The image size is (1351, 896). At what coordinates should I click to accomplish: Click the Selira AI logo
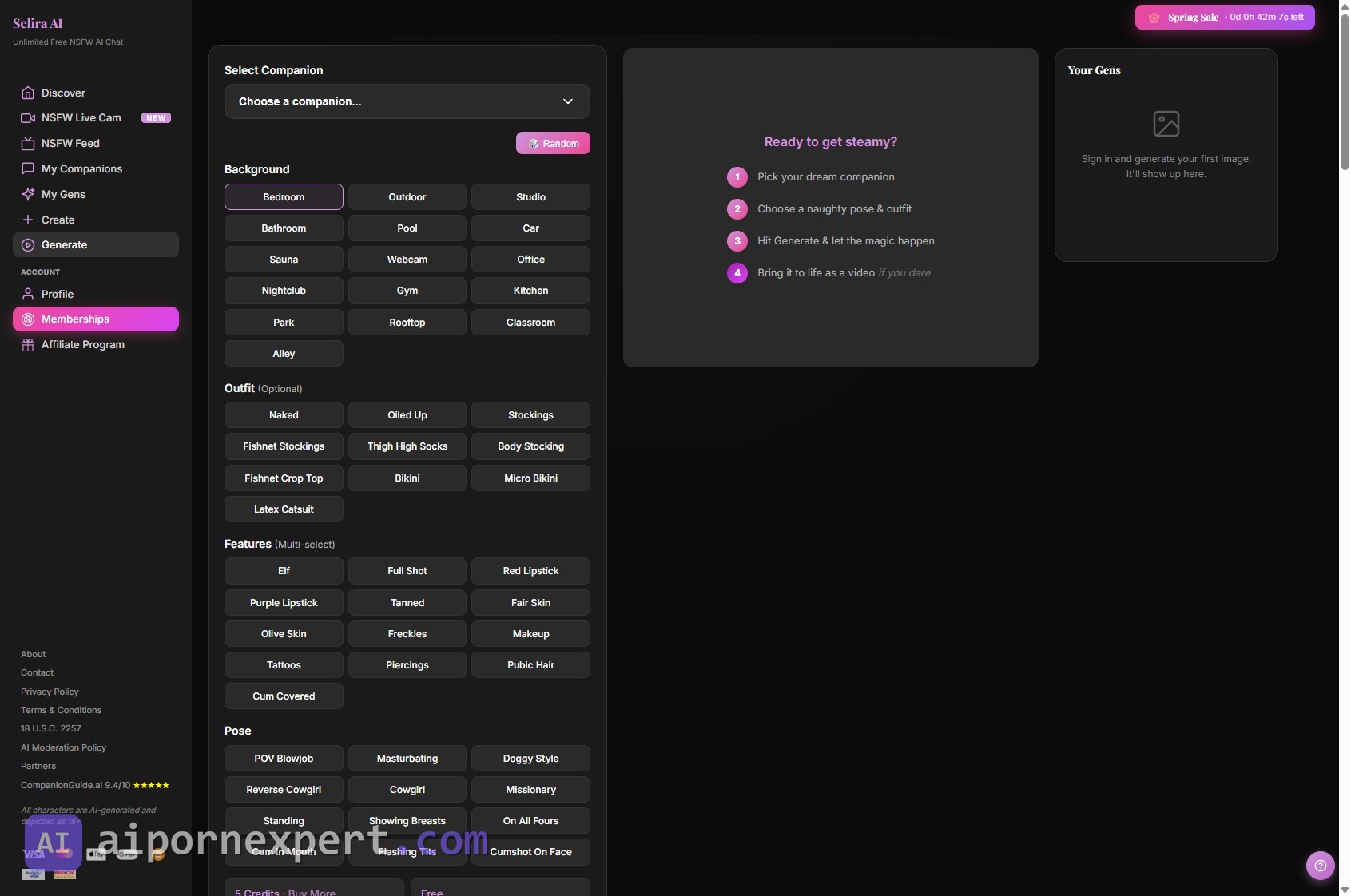38,23
